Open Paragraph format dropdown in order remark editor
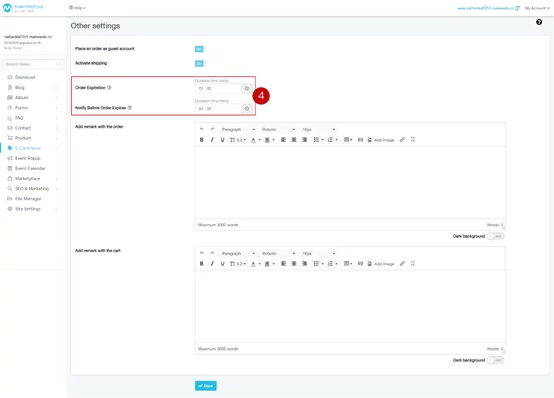Image resolution: width=554 pixels, height=398 pixels. point(238,129)
